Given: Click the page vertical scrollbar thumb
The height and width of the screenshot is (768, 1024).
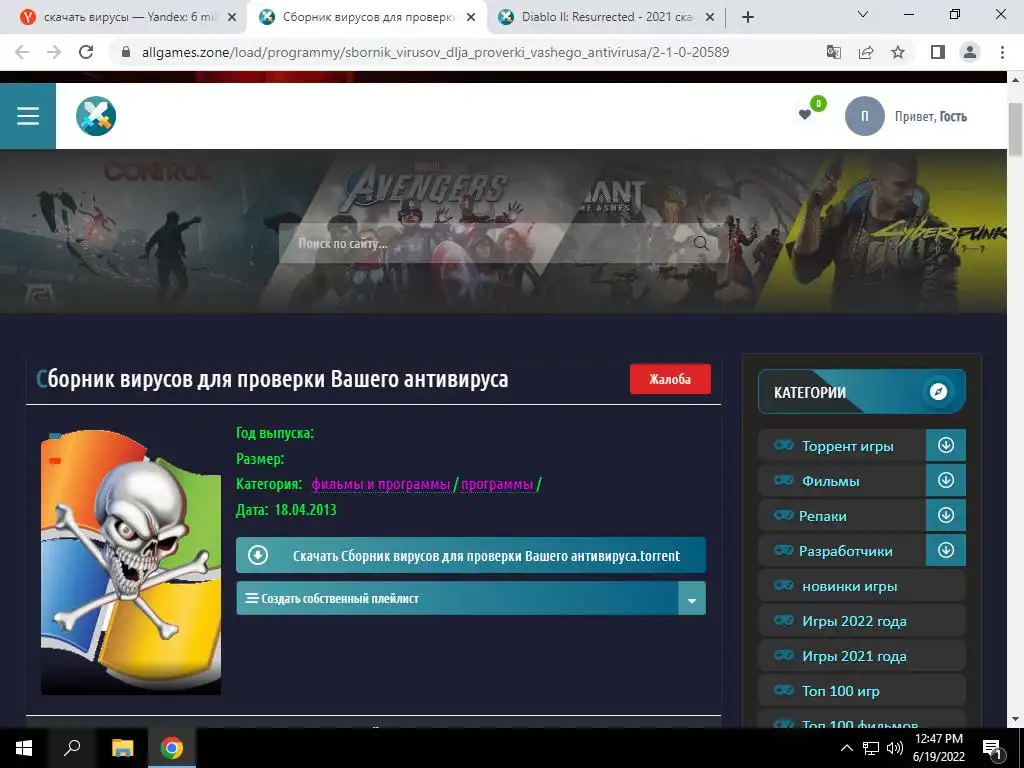Looking at the screenshot, I should click(1015, 129).
